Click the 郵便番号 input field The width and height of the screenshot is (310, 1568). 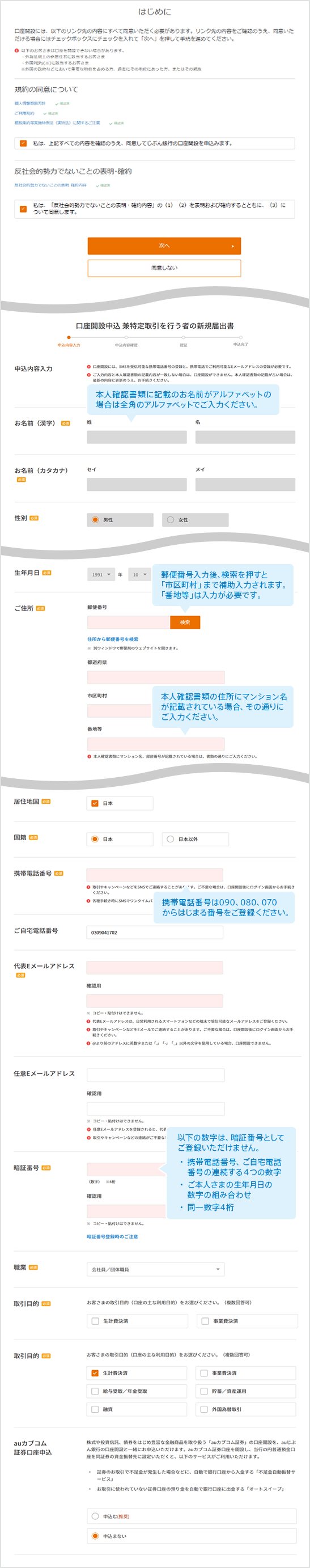(x=129, y=622)
